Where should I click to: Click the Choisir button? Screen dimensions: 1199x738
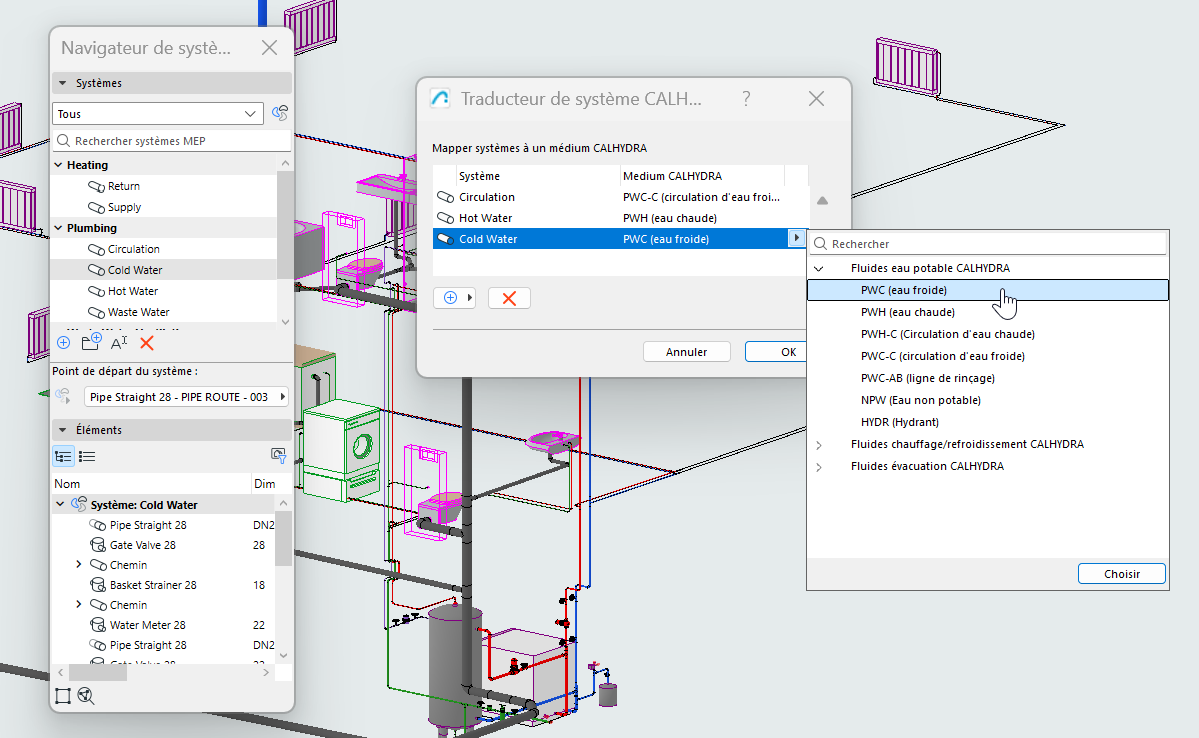tap(1121, 574)
